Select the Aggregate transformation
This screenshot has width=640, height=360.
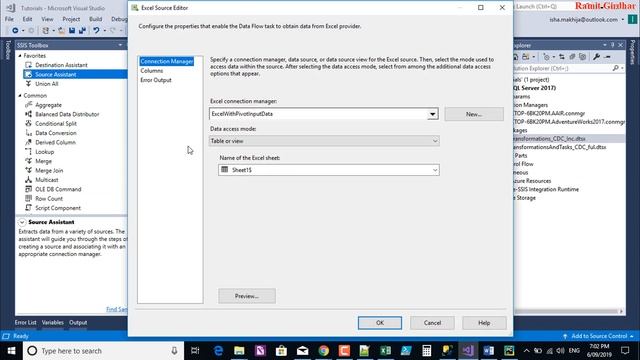coord(48,105)
